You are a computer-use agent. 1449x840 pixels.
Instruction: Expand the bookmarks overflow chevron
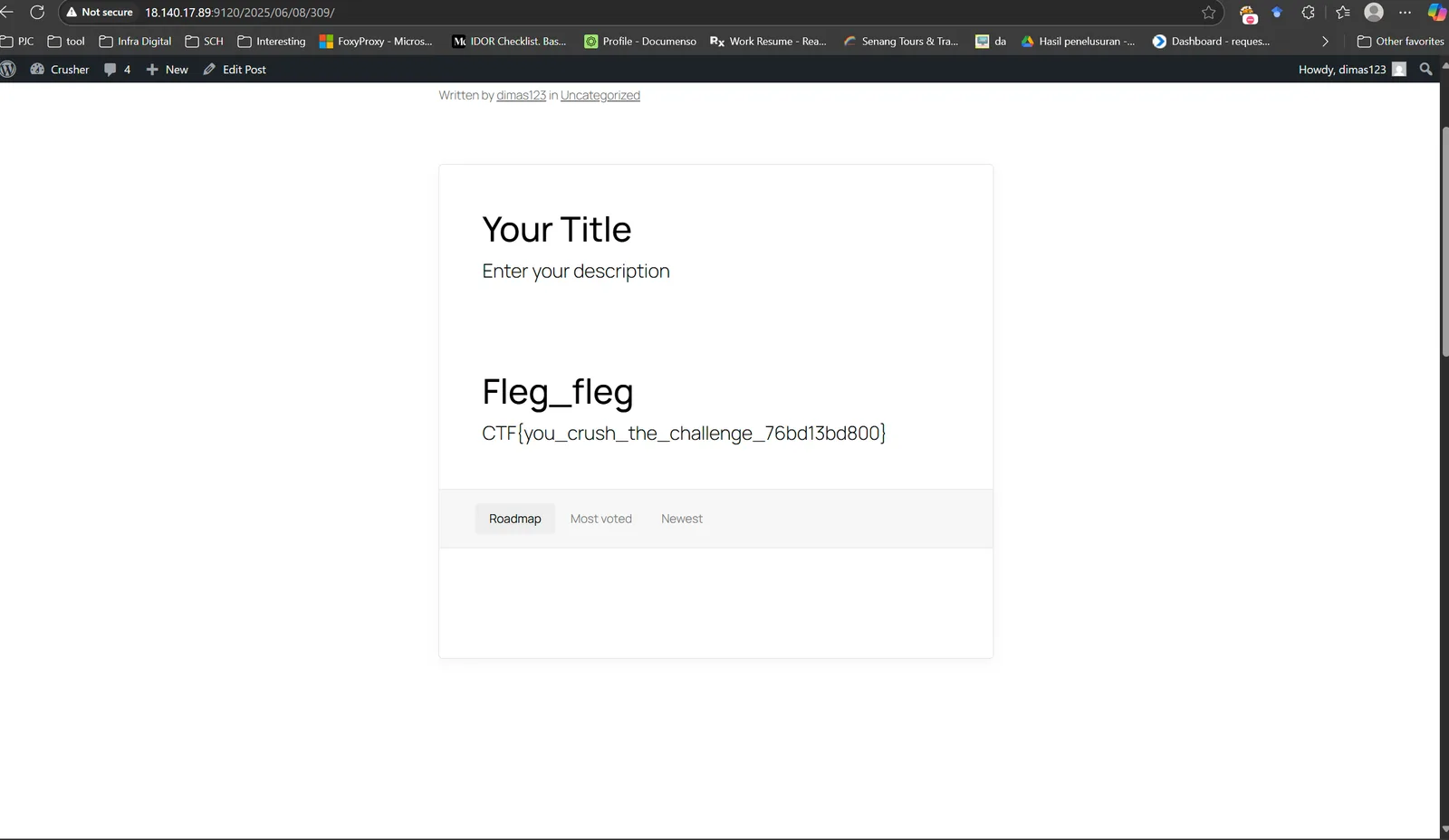coord(1325,42)
